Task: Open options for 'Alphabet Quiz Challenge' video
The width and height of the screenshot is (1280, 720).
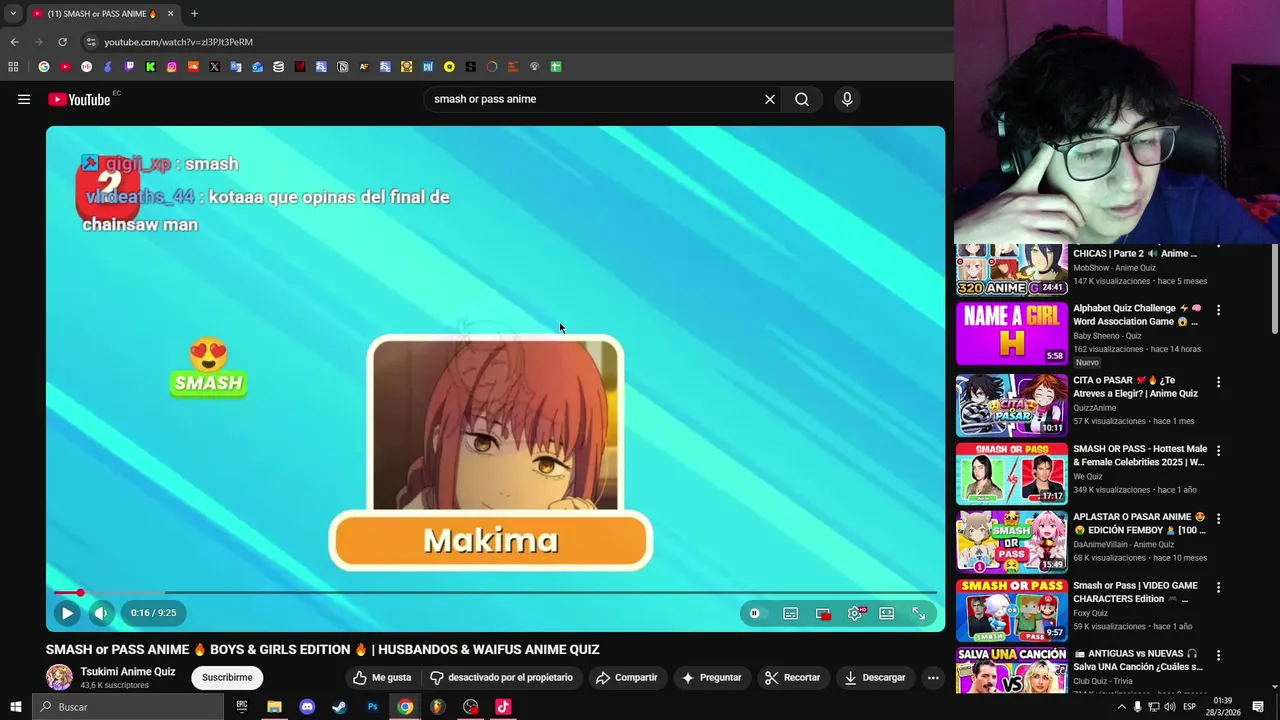Action: [1218, 310]
